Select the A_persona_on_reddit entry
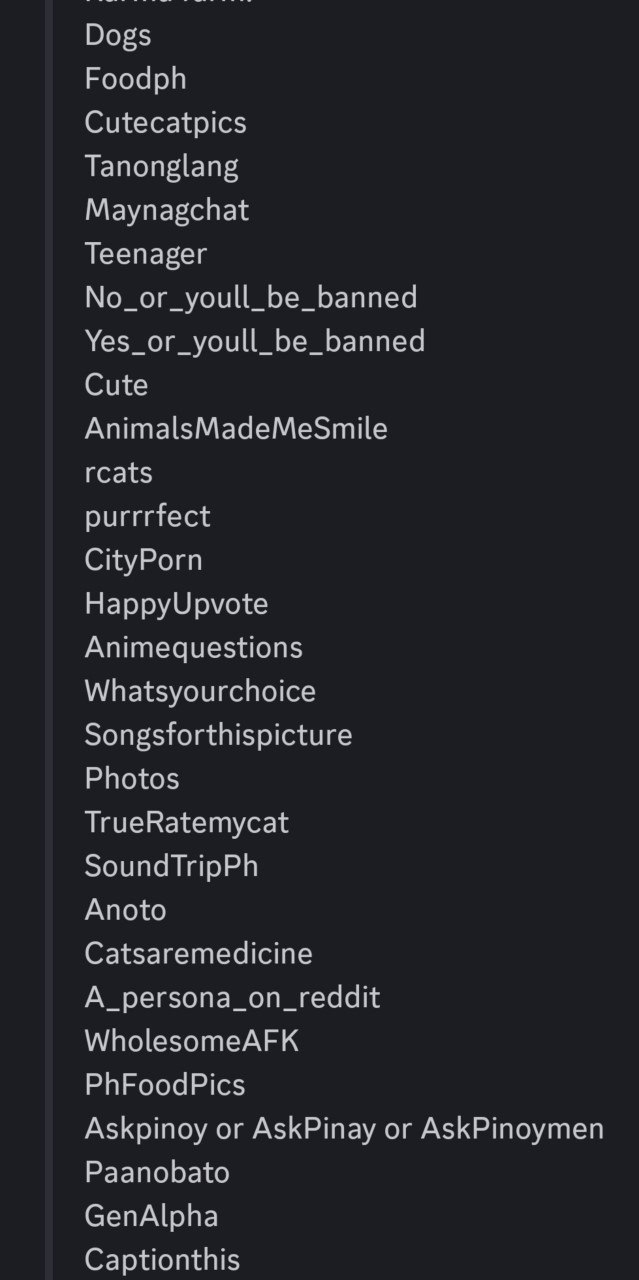Image resolution: width=639 pixels, height=1280 pixels. 233,998
